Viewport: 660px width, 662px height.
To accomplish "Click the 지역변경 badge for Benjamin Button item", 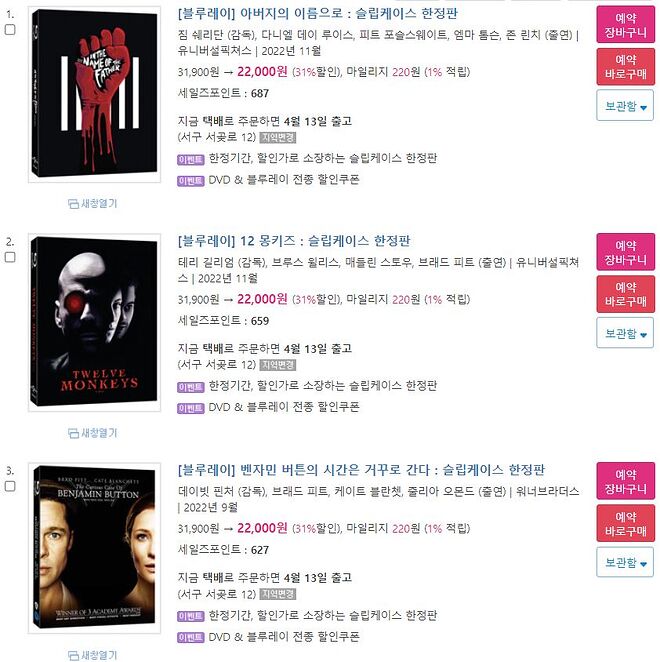I will tap(277, 594).
